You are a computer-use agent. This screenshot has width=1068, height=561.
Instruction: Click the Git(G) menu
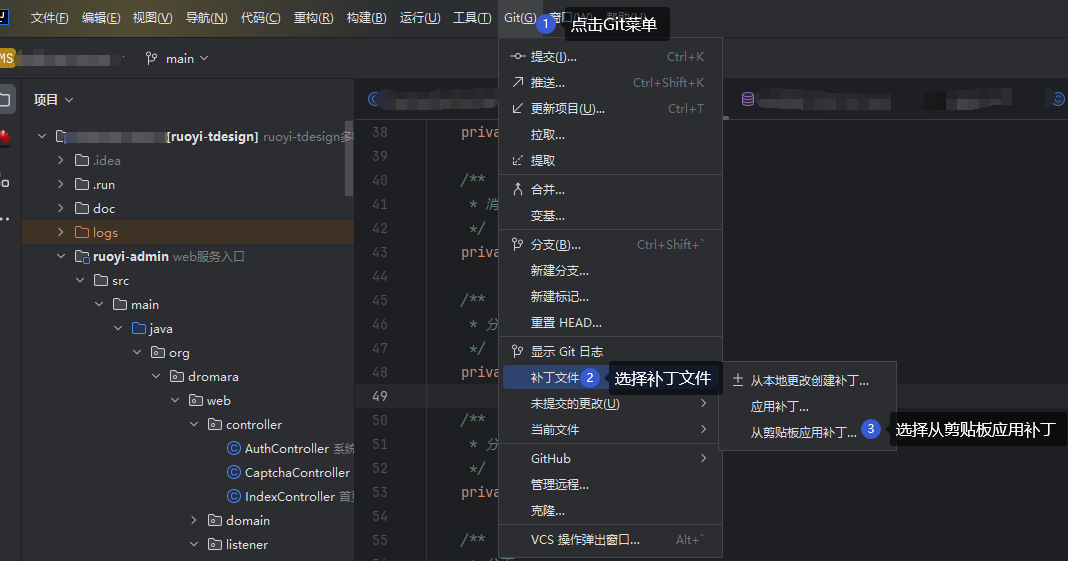[520, 18]
